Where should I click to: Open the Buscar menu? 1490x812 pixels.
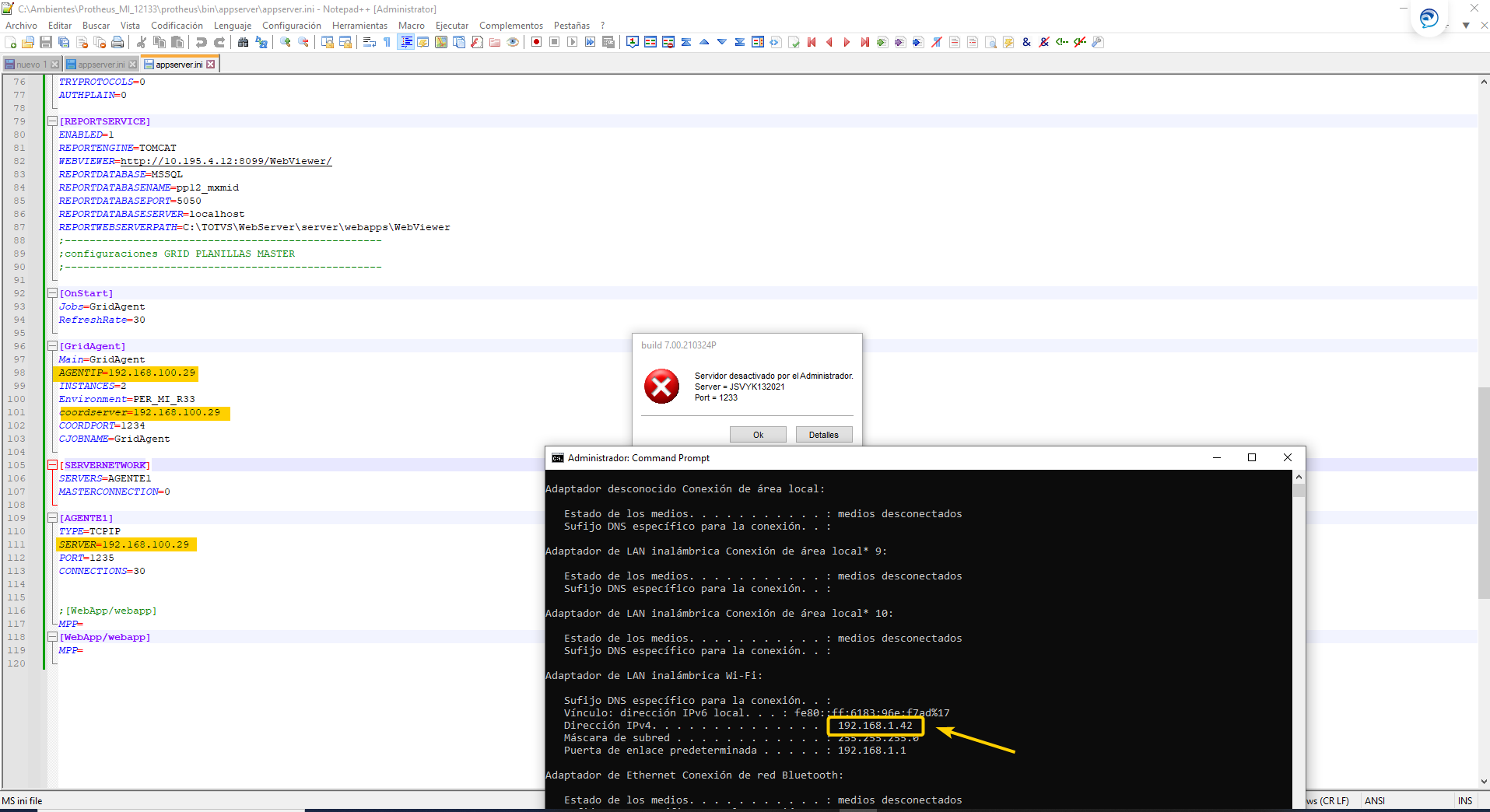[96, 26]
